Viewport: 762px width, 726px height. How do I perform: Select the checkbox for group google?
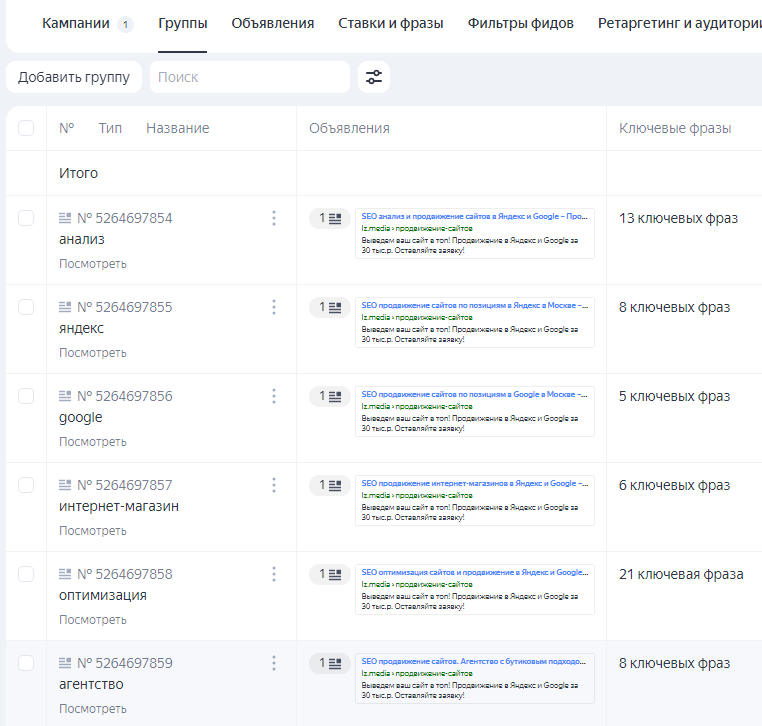26,396
